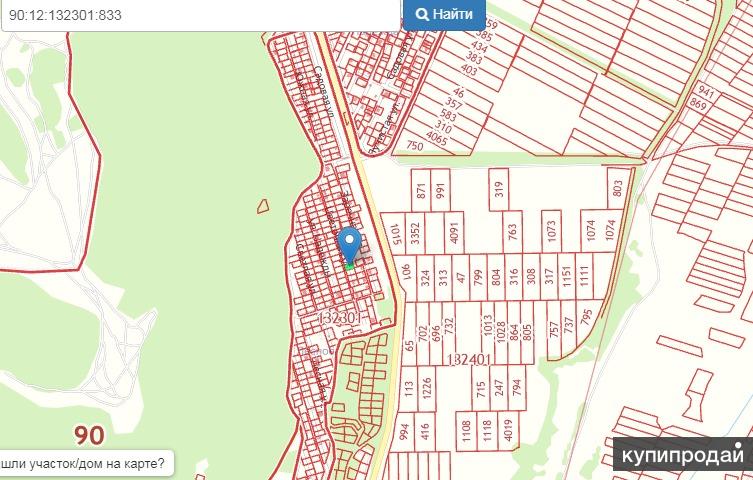This screenshot has width=753, height=480.
Task: Select land parcel numbered 4019
Action: [509, 430]
